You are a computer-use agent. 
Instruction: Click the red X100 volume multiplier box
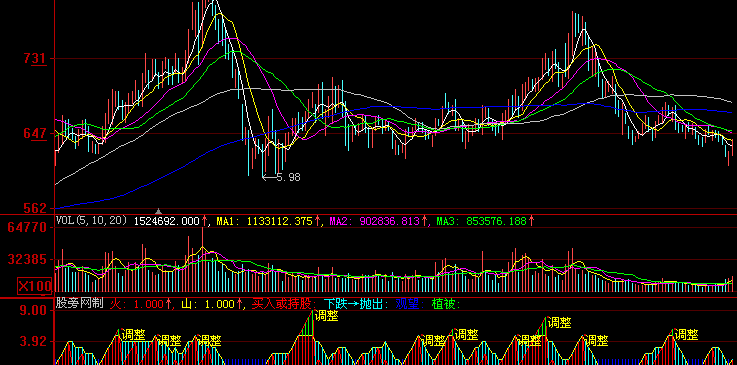click(x=35, y=286)
